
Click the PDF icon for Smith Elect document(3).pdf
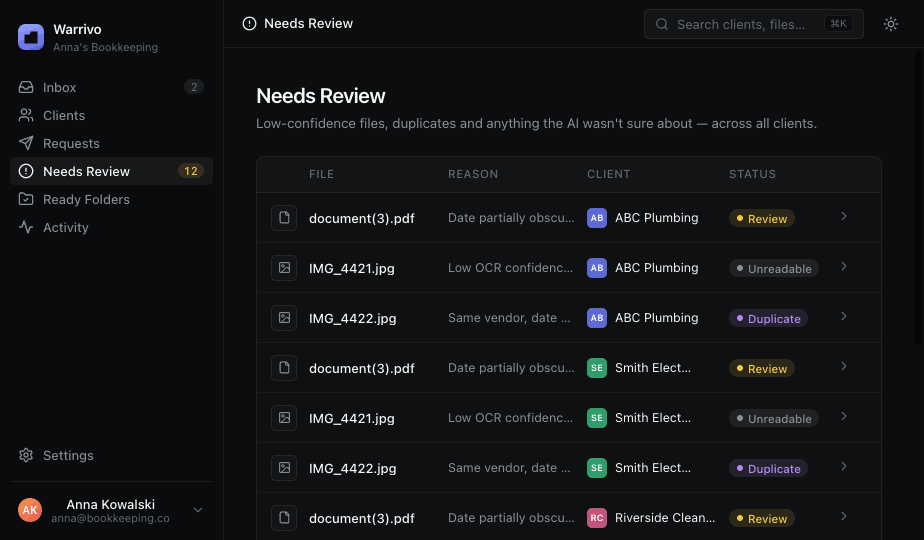pos(284,368)
